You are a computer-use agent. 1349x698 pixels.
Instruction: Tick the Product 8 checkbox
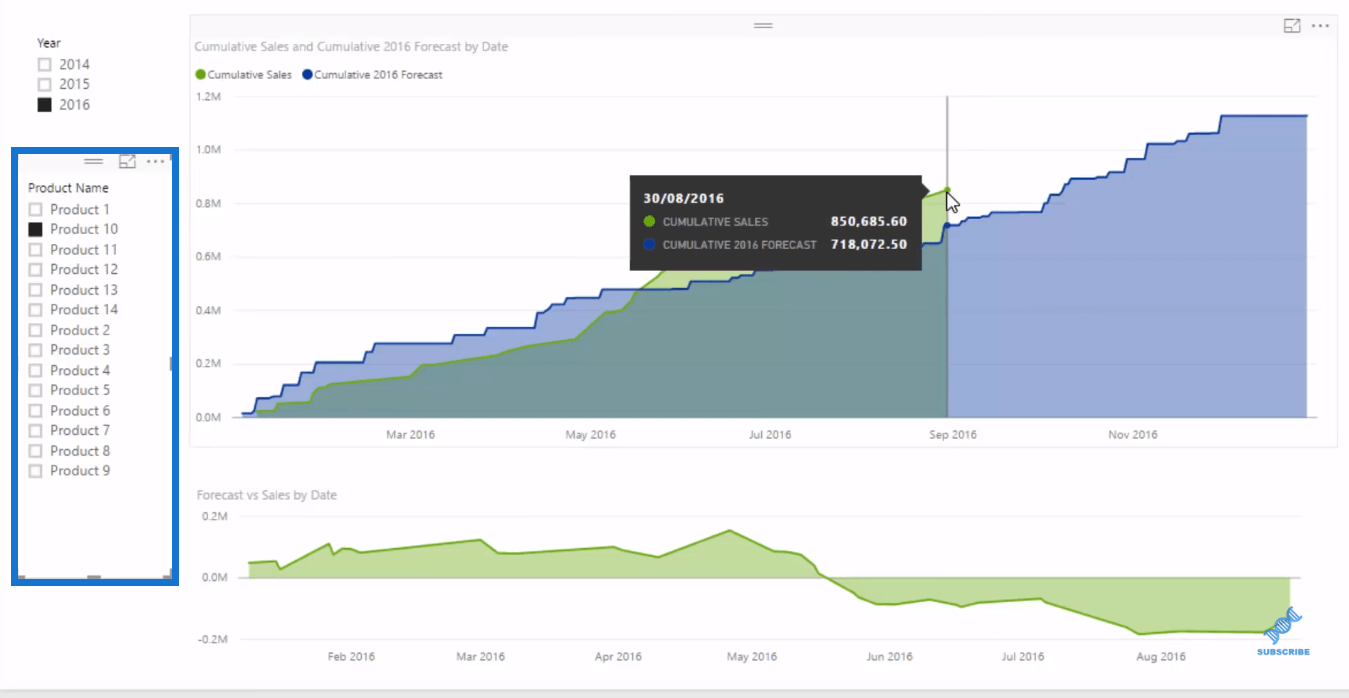tap(35, 451)
